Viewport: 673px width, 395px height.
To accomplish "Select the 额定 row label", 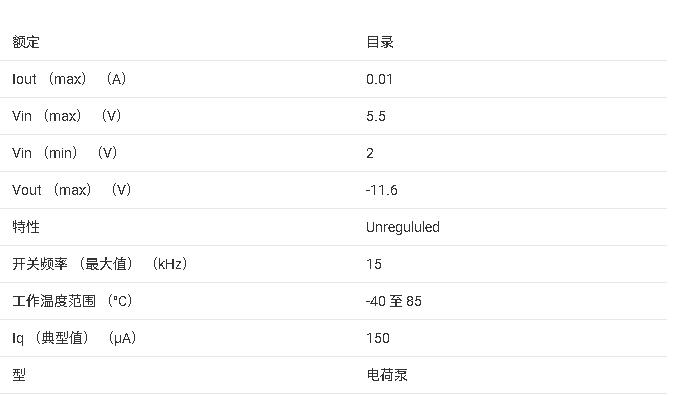I will (x=26, y=42).
